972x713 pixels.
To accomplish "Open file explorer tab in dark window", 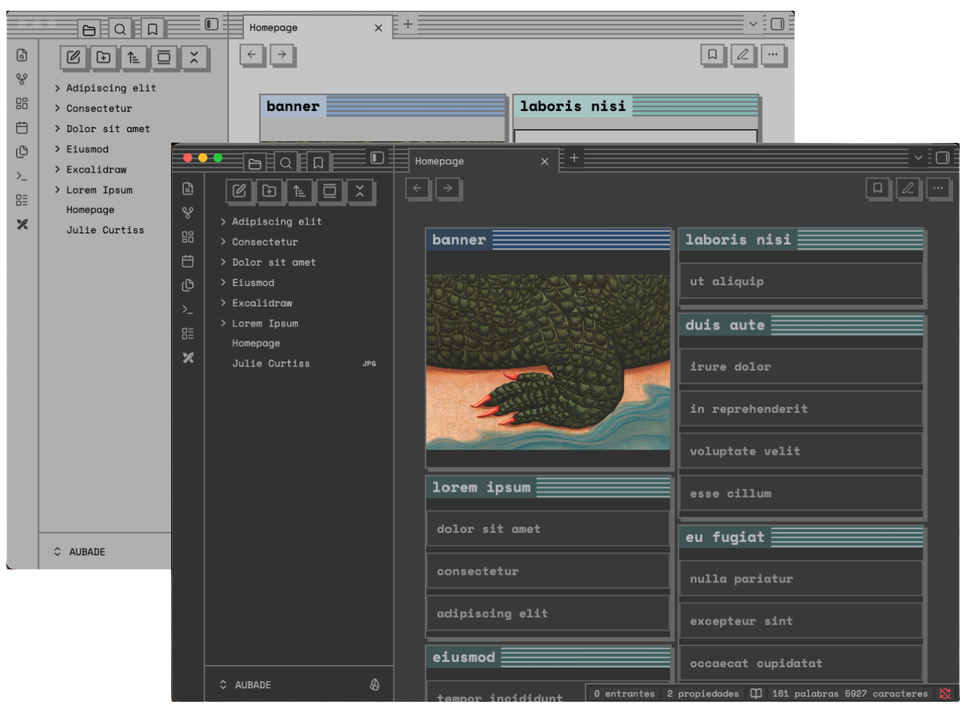I will coord(255,163).
